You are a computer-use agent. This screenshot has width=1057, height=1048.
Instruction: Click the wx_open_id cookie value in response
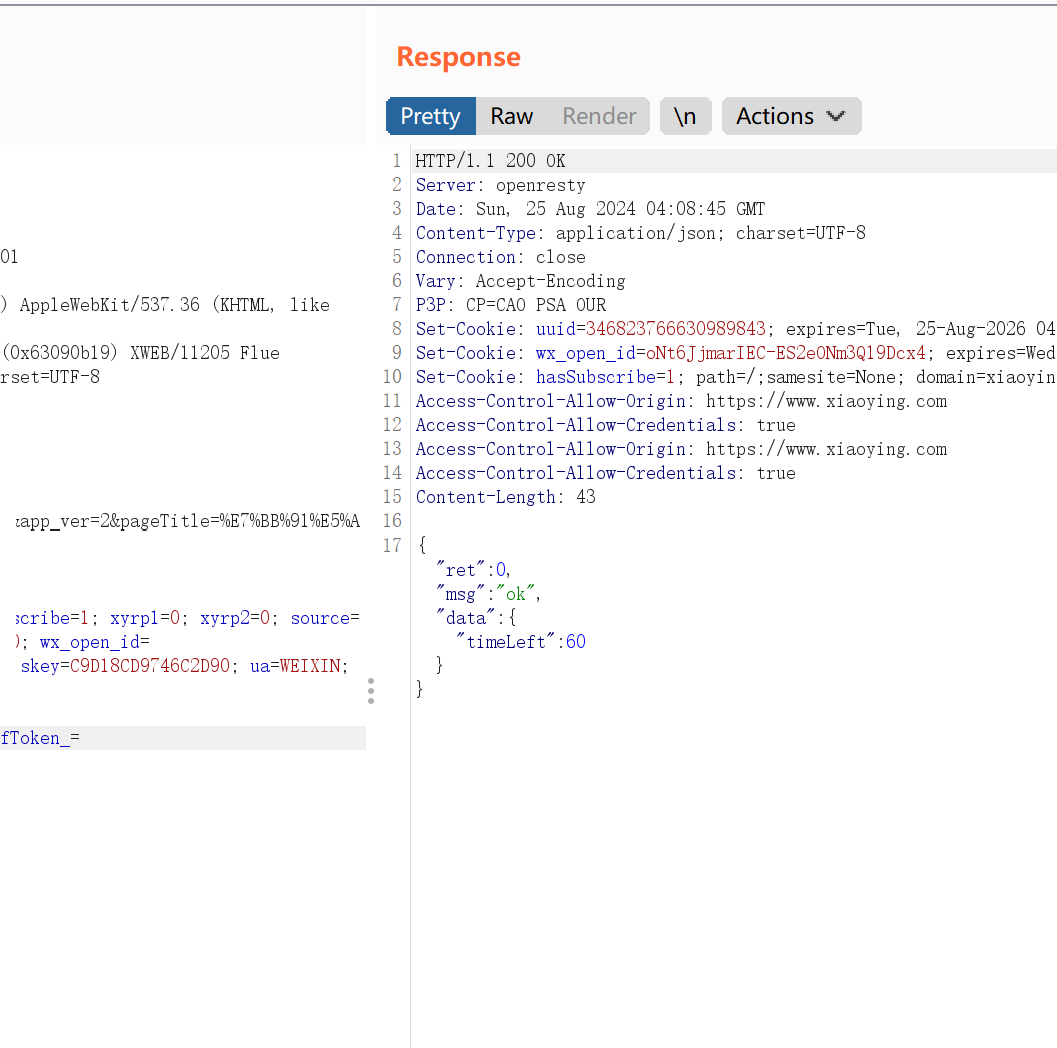[x=786, y=353]
